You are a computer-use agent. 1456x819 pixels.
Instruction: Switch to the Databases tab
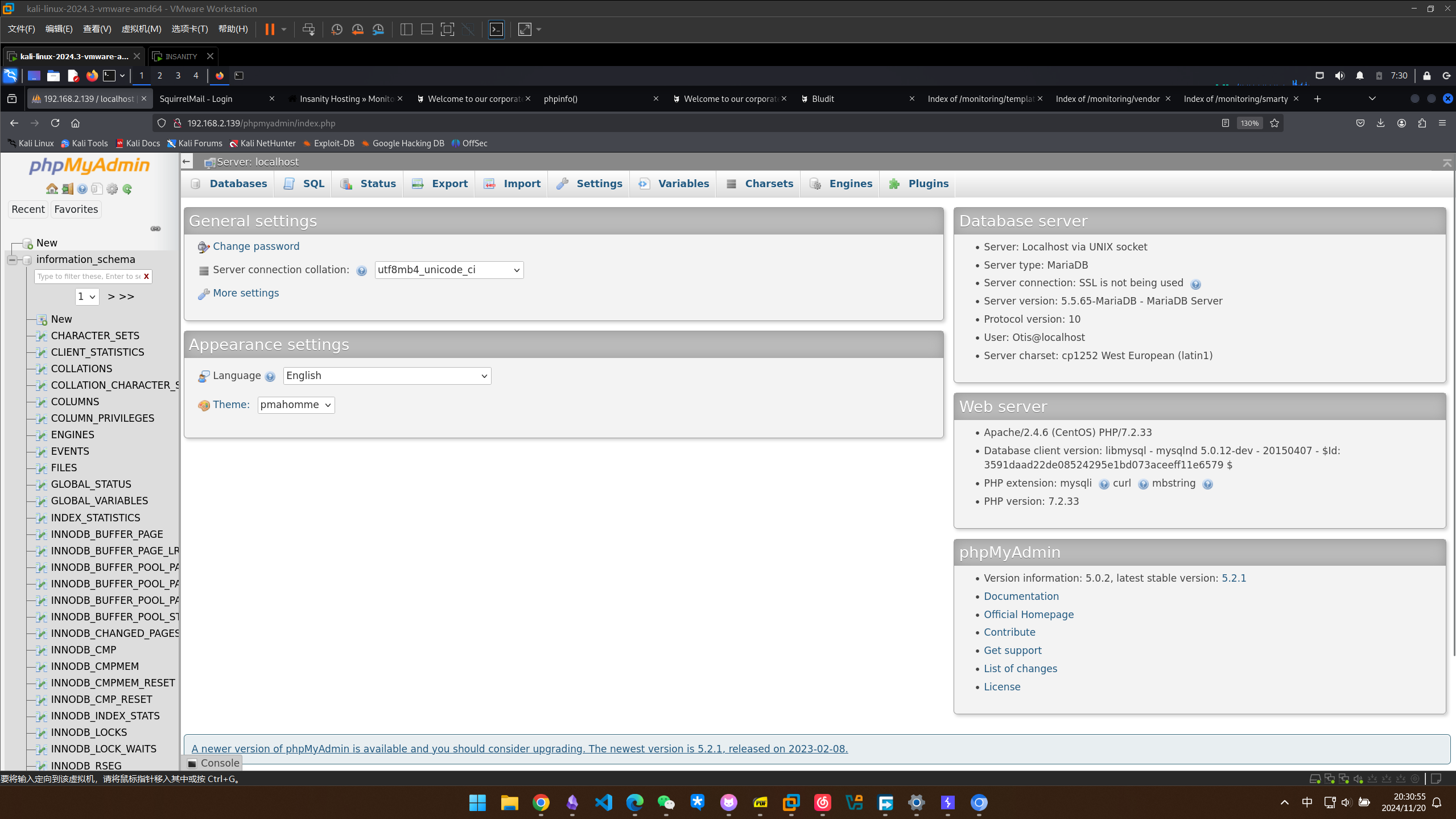[238, 184]
